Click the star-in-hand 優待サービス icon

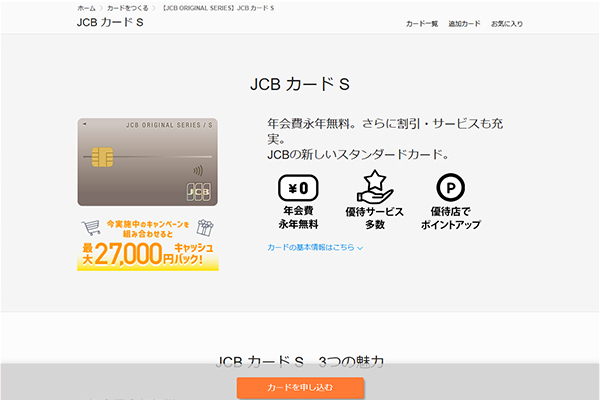click(375, 187)
